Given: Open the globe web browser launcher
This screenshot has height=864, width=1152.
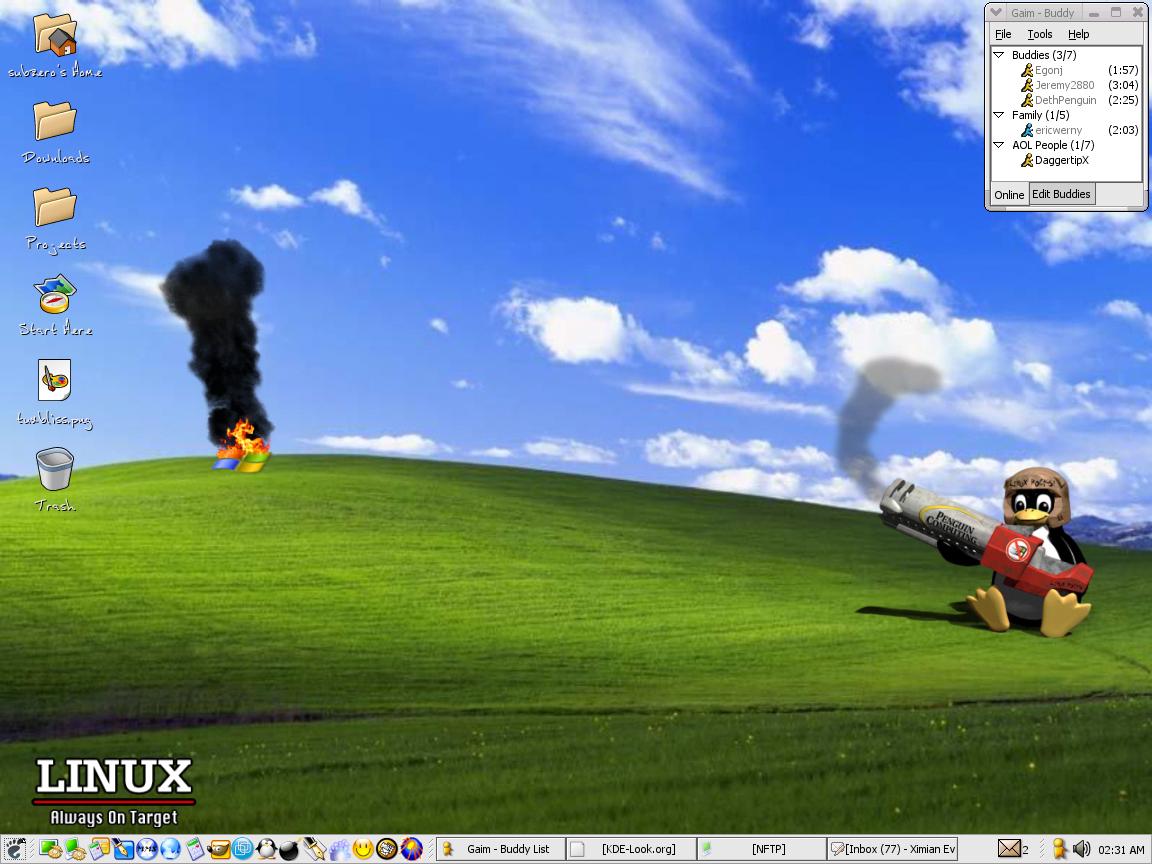Looking at the screenshot, I should [170, 849].
